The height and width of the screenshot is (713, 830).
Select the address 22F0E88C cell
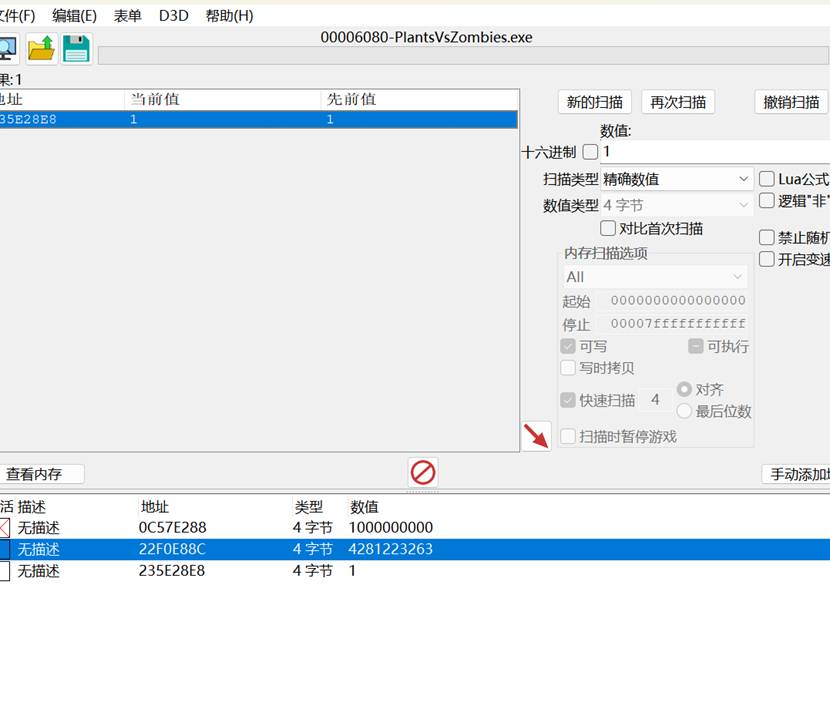point(172,549)
